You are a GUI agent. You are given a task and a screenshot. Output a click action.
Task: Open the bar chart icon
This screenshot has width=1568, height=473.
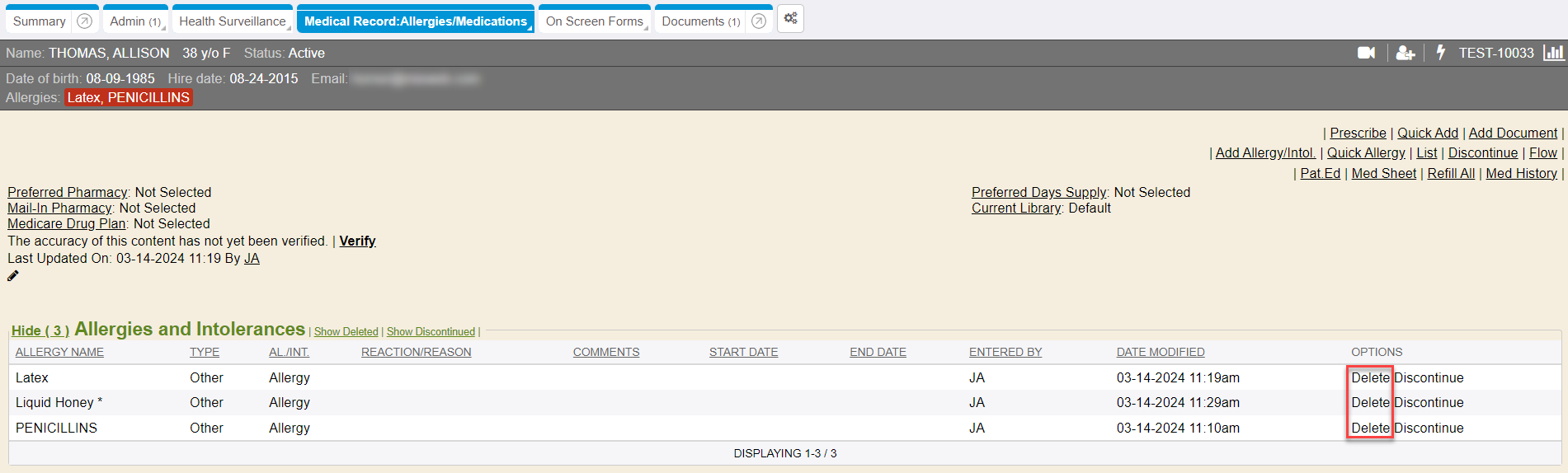1553,53
